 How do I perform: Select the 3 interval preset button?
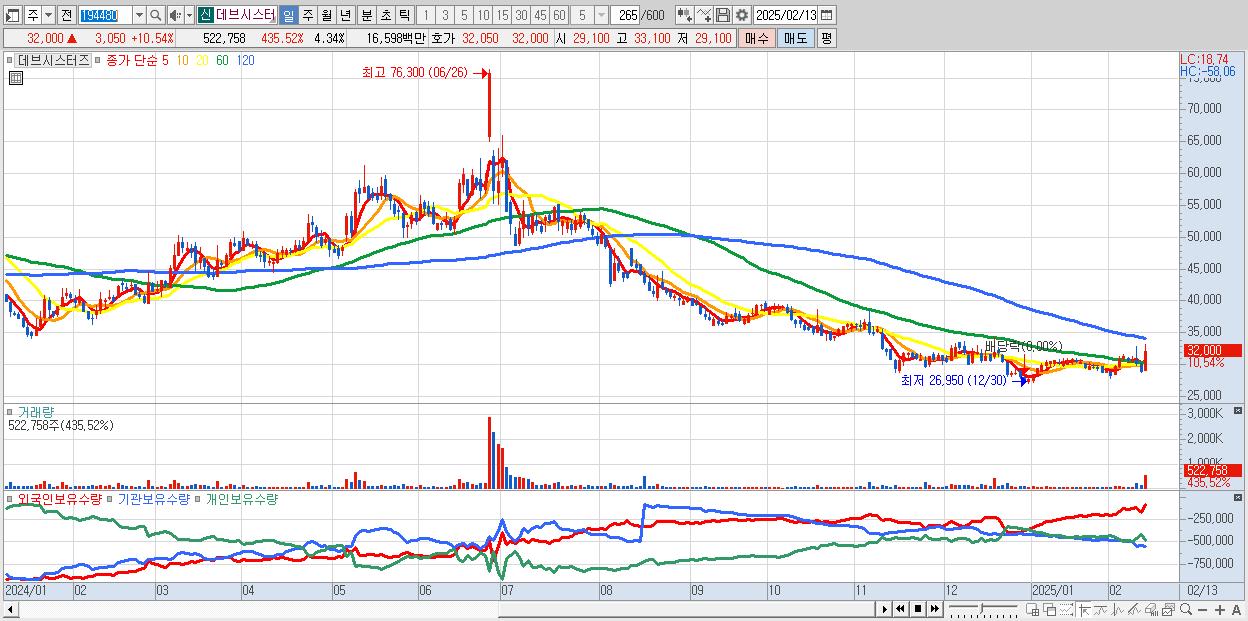[446, 15]
